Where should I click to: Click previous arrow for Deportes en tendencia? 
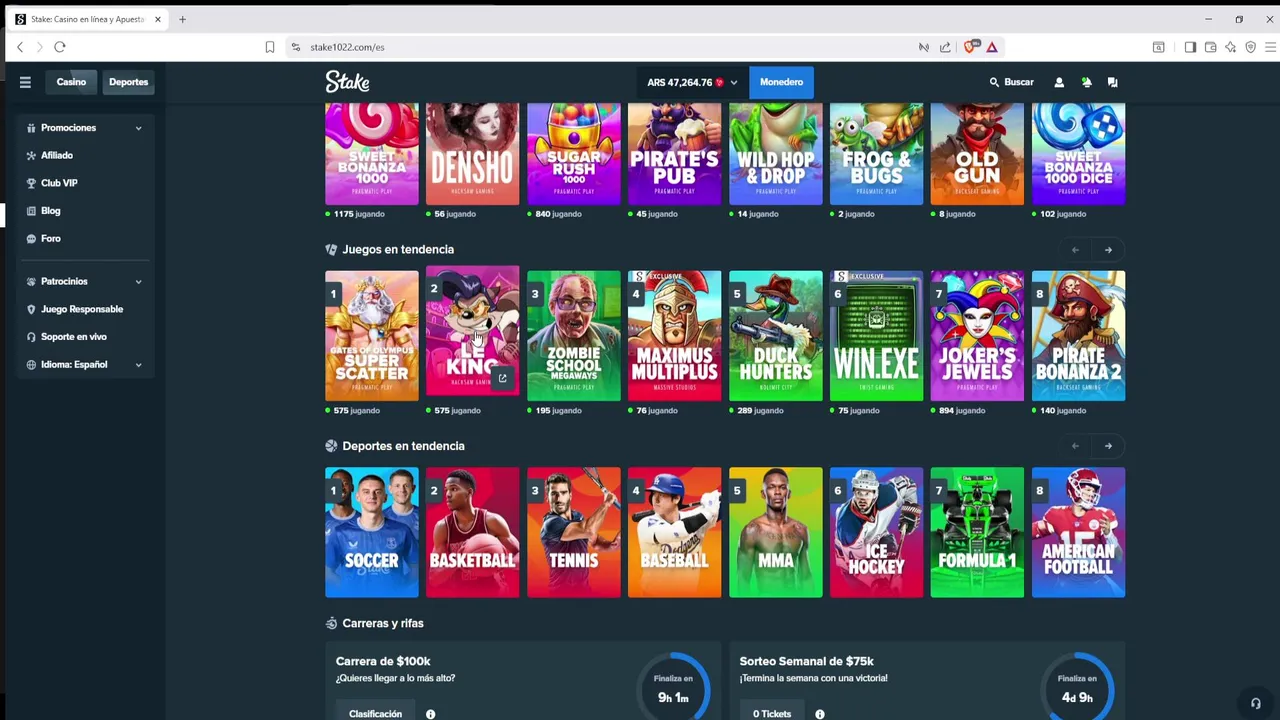pos(1075,446)
